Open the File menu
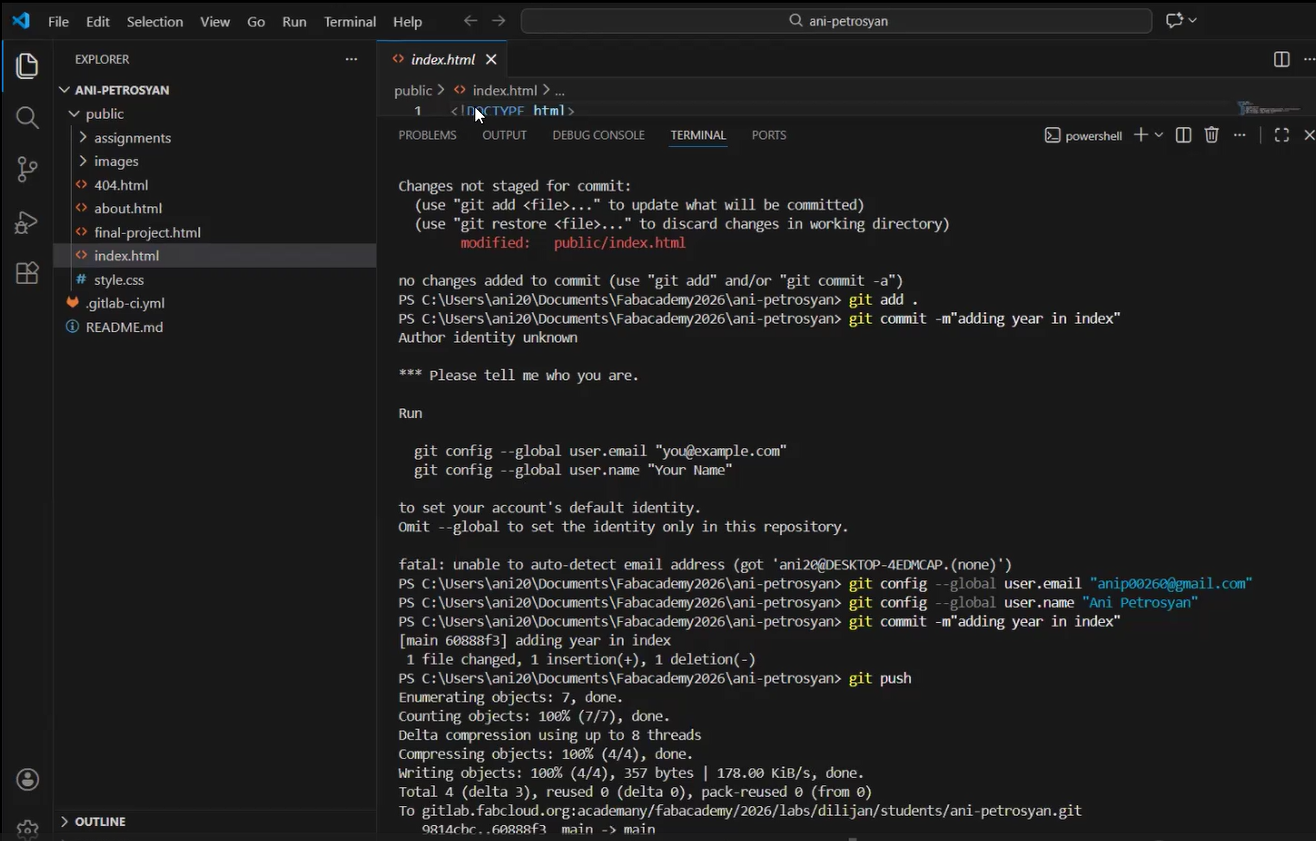1316x841 pixels. [58, 21]
